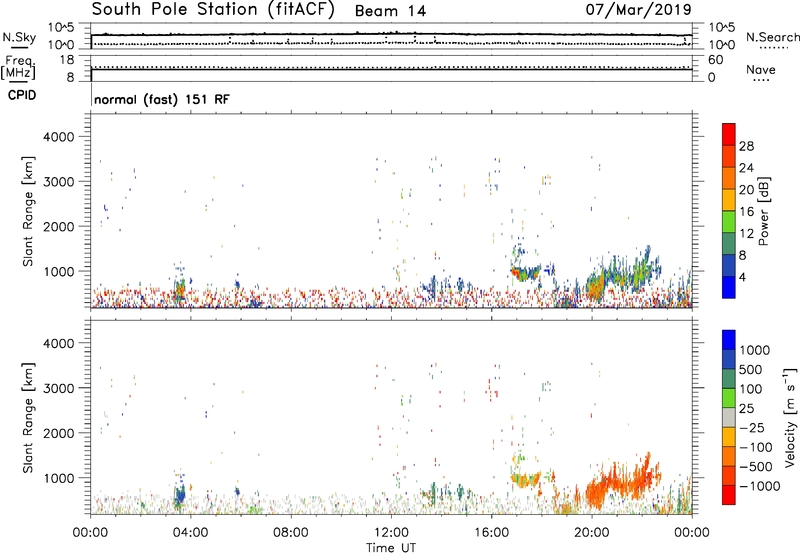Click the blue velocity echo cluster near 03:30
Viewport: 800px width, 554px height.
click(179, 495)
